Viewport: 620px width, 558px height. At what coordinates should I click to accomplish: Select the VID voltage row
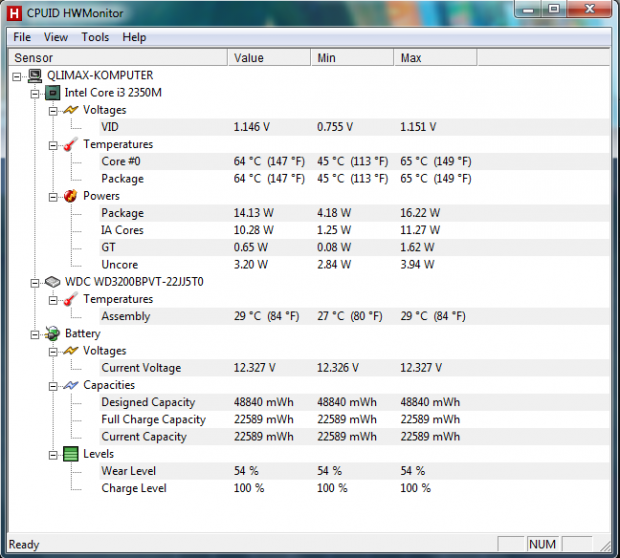pyautogui.click(x=354, y=127)
